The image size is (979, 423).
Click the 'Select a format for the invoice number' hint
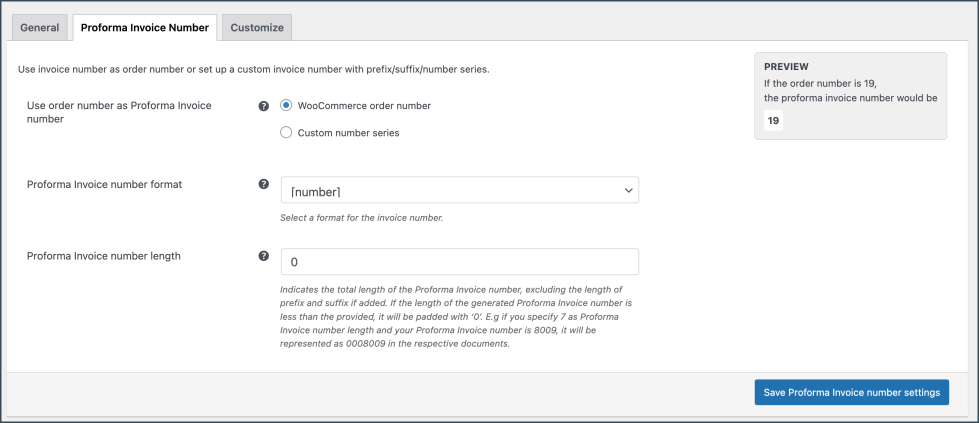click(x=361, y=217)
